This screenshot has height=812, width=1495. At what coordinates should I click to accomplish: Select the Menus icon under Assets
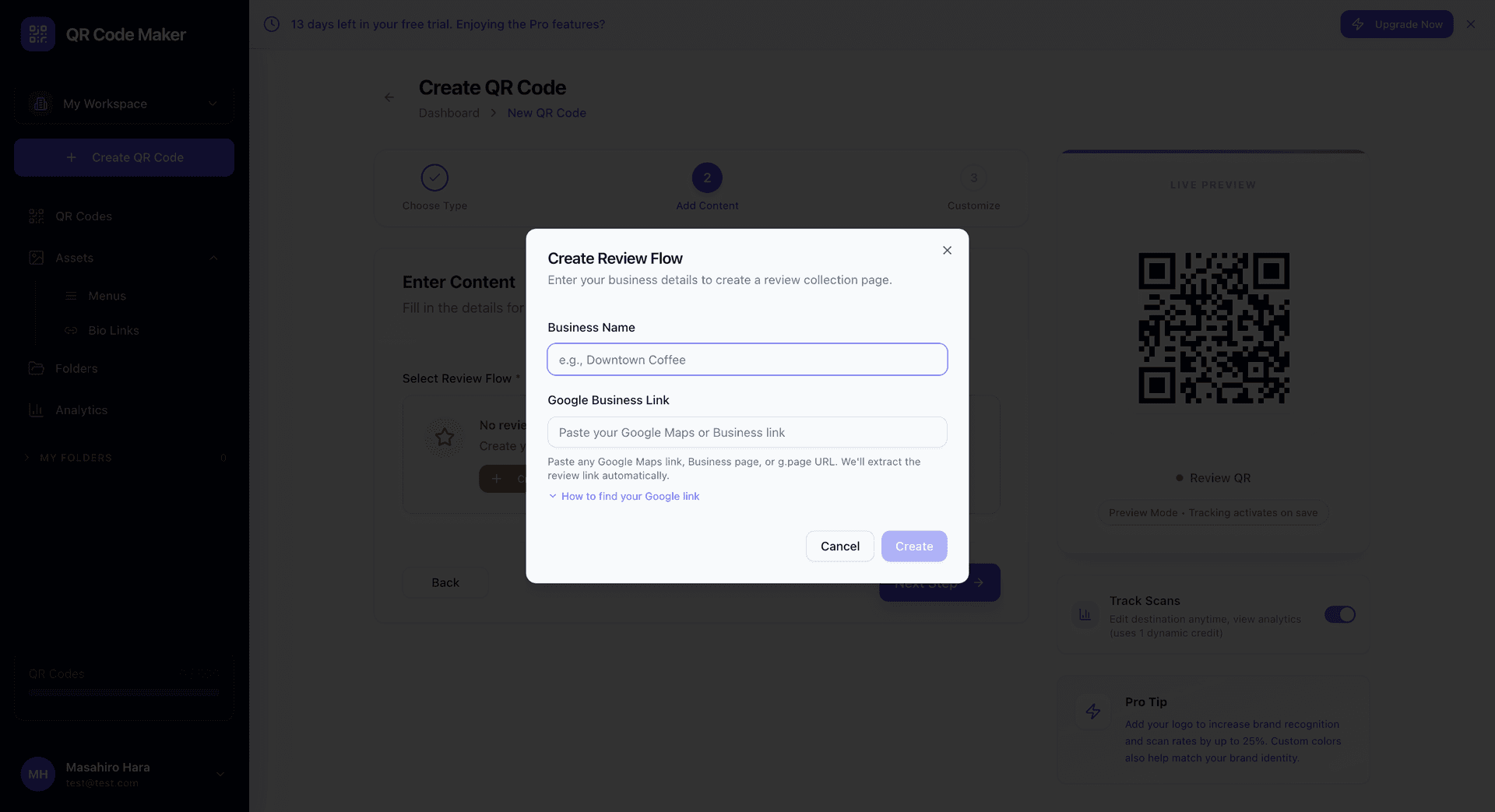(x=71, y=295)
